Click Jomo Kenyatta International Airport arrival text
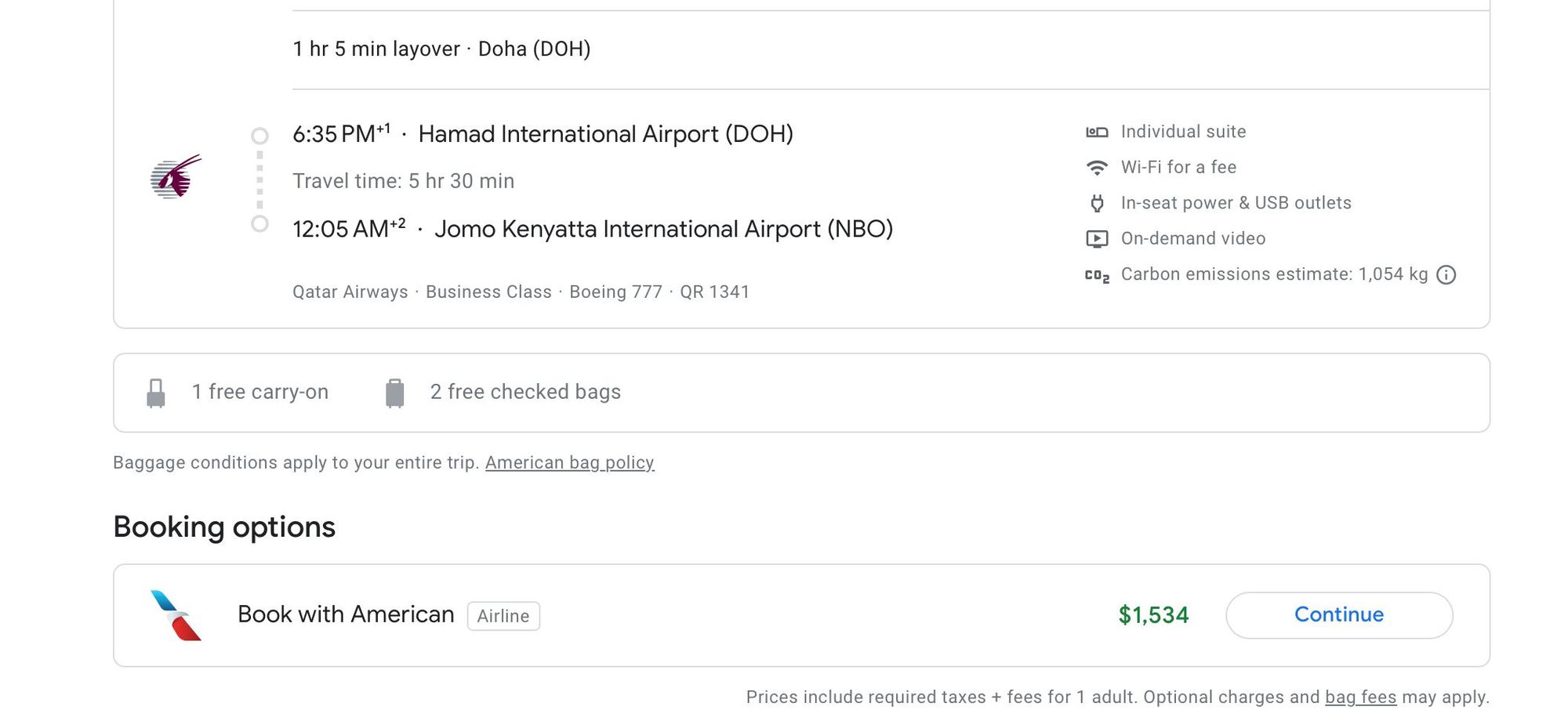The image size is (1568, 721). tap(663, 229)
